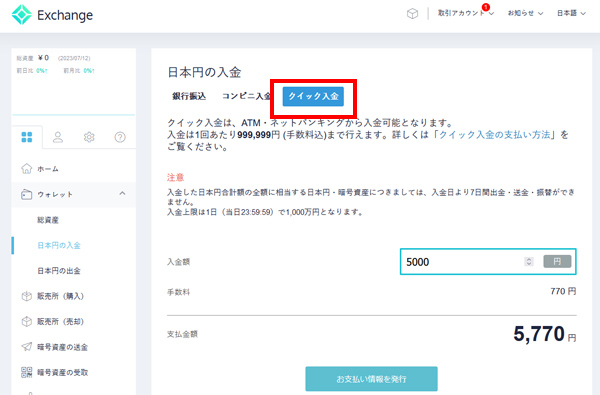Click the 販売所（購入） box icon
This screenshot has width=600, height=395.
tap(26, 296)
